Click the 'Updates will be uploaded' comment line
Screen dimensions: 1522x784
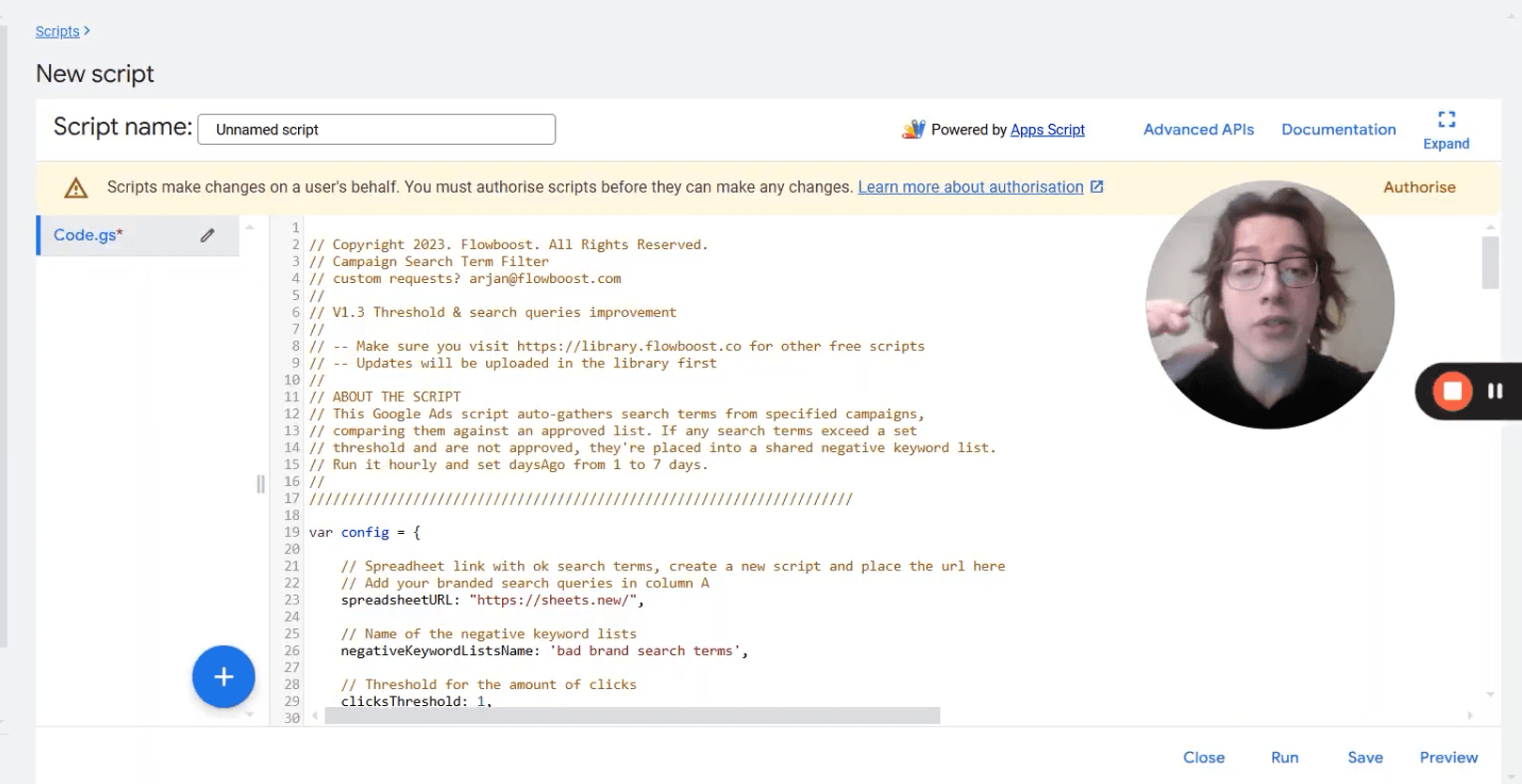[x=512, y=363]
